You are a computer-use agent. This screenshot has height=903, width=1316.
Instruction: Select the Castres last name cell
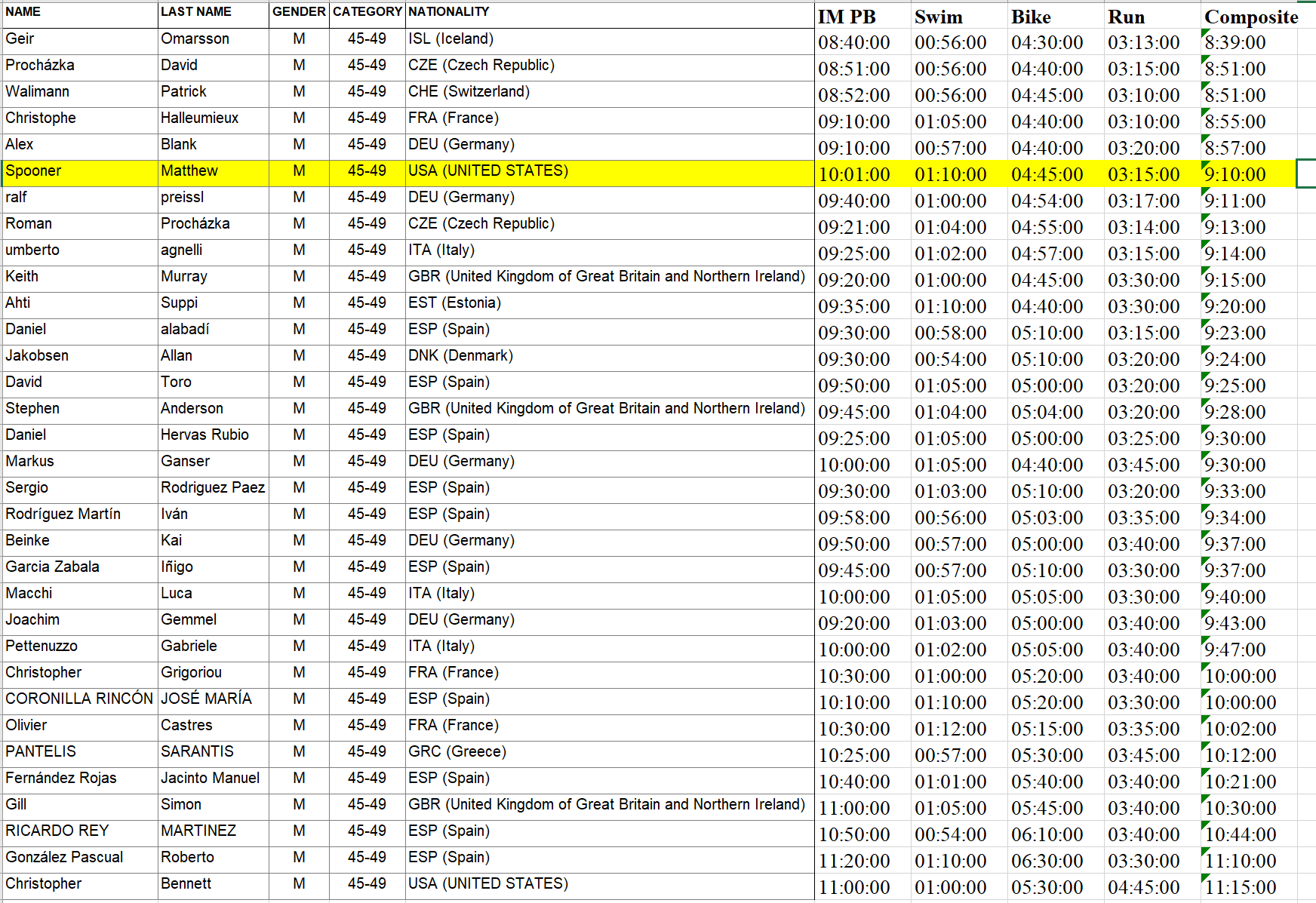coord(214,728)
